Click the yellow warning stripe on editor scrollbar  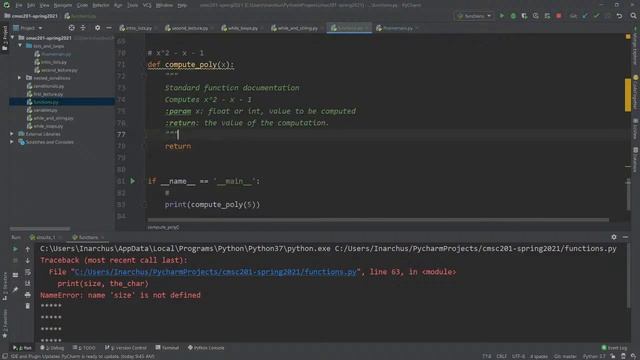(x=628, y=95)
